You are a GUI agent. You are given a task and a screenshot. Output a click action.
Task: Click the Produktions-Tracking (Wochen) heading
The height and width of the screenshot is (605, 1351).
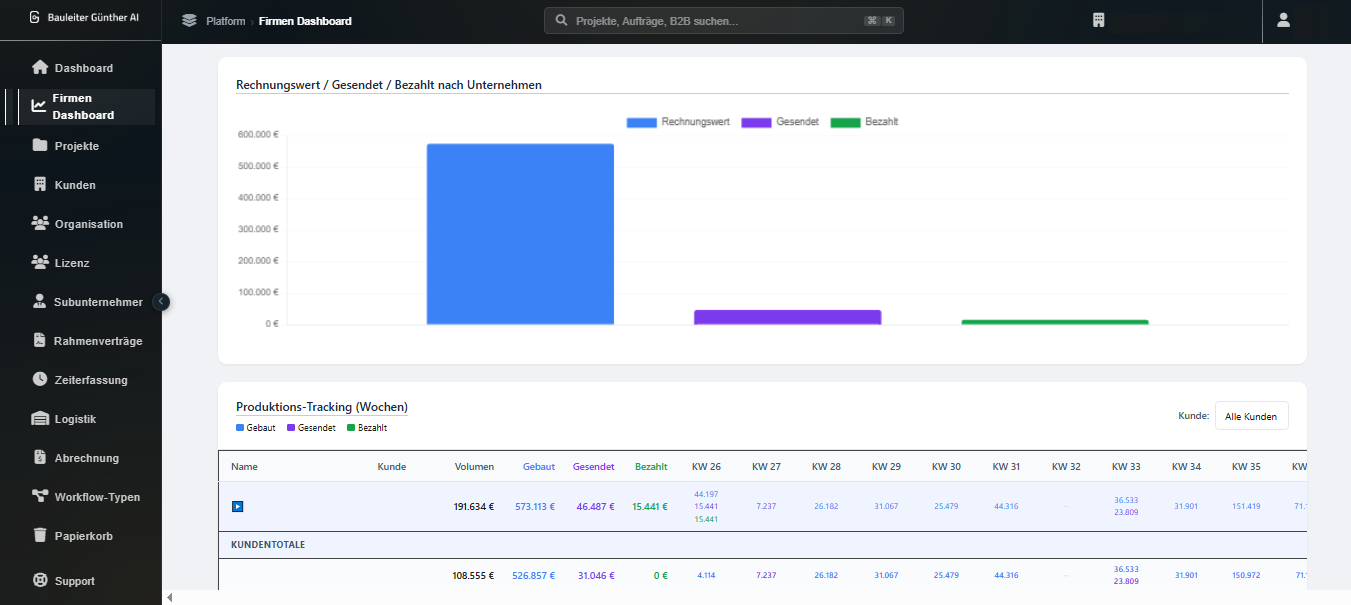click(x=322, y=407)
